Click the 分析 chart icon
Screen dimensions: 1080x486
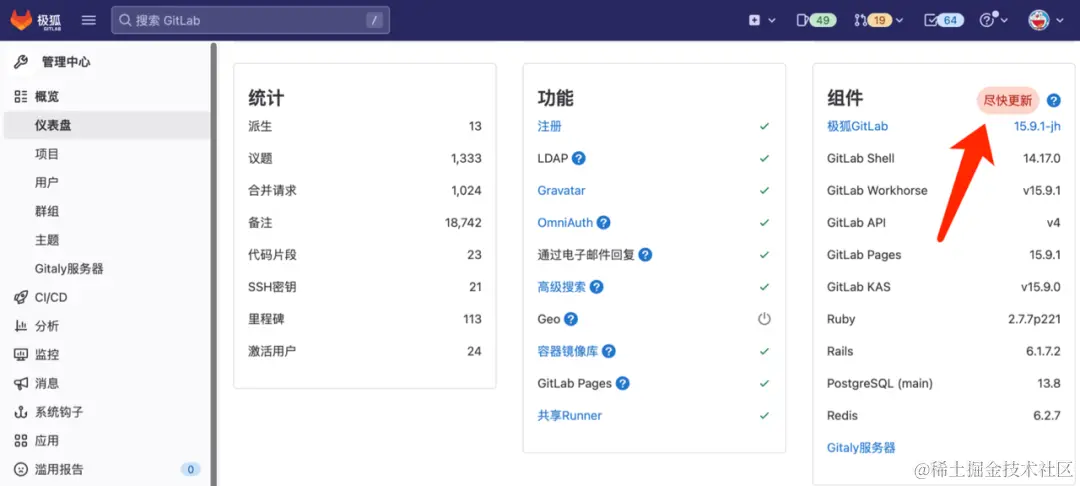tap(21, 326)
